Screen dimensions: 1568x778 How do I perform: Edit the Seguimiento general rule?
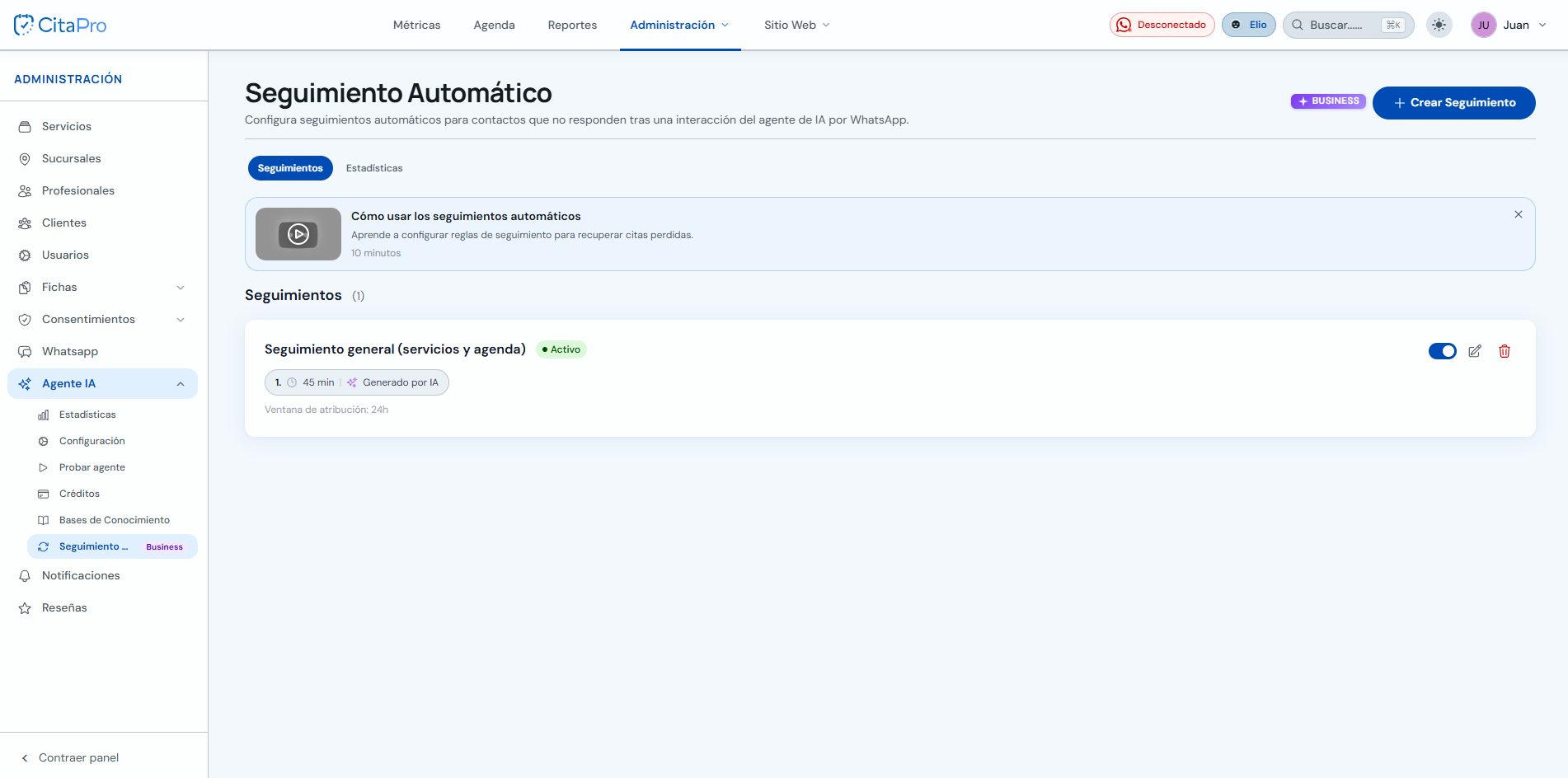click(1475, 351)
